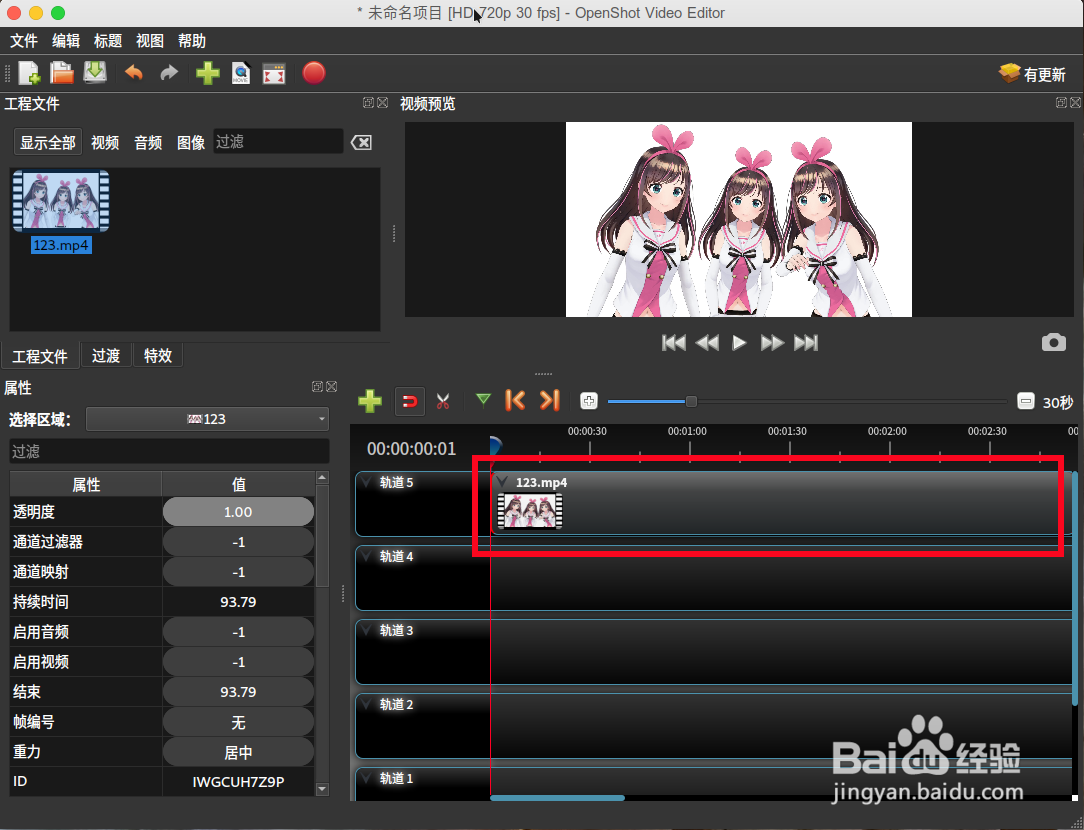Export video with the red circle button
Screen dimensions: 1084x830
[x=314, y=73]
